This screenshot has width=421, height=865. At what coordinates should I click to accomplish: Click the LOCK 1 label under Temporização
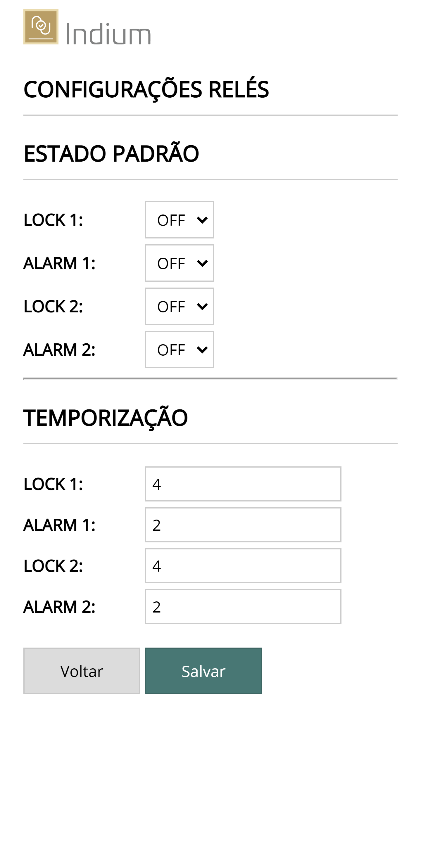tap(53, 484)
